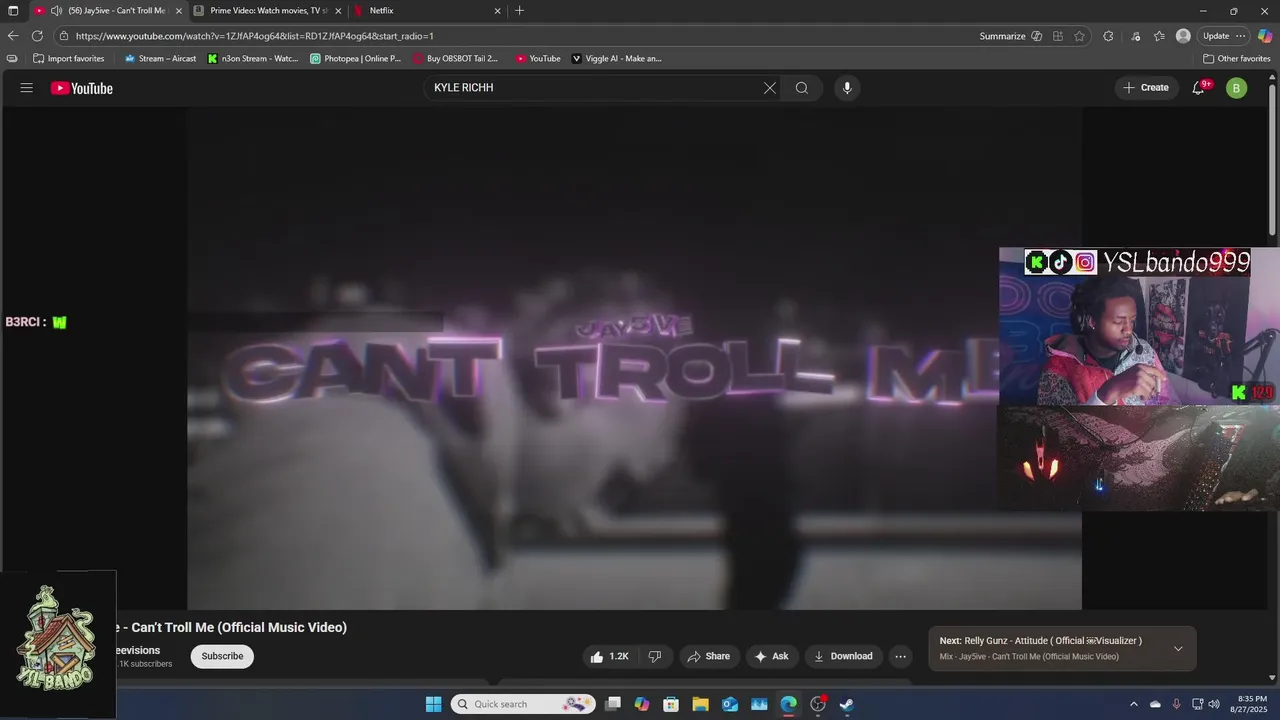Expand the Other favorites folder

click(1237, 59)
